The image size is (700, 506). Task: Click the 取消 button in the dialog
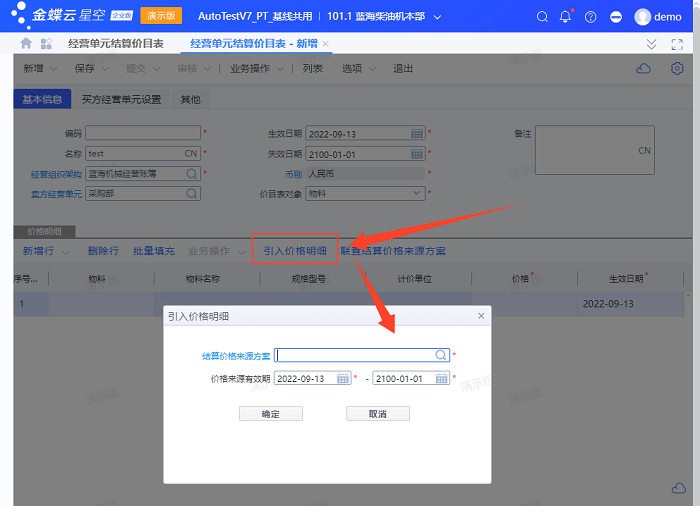[377, 414]
